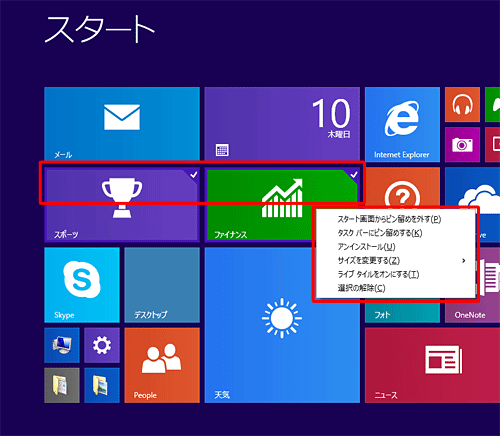Choose スタート画面からピン留めを外す(P) menu item
Viewport: 500px width, 436px height.
tap(396, 219)
